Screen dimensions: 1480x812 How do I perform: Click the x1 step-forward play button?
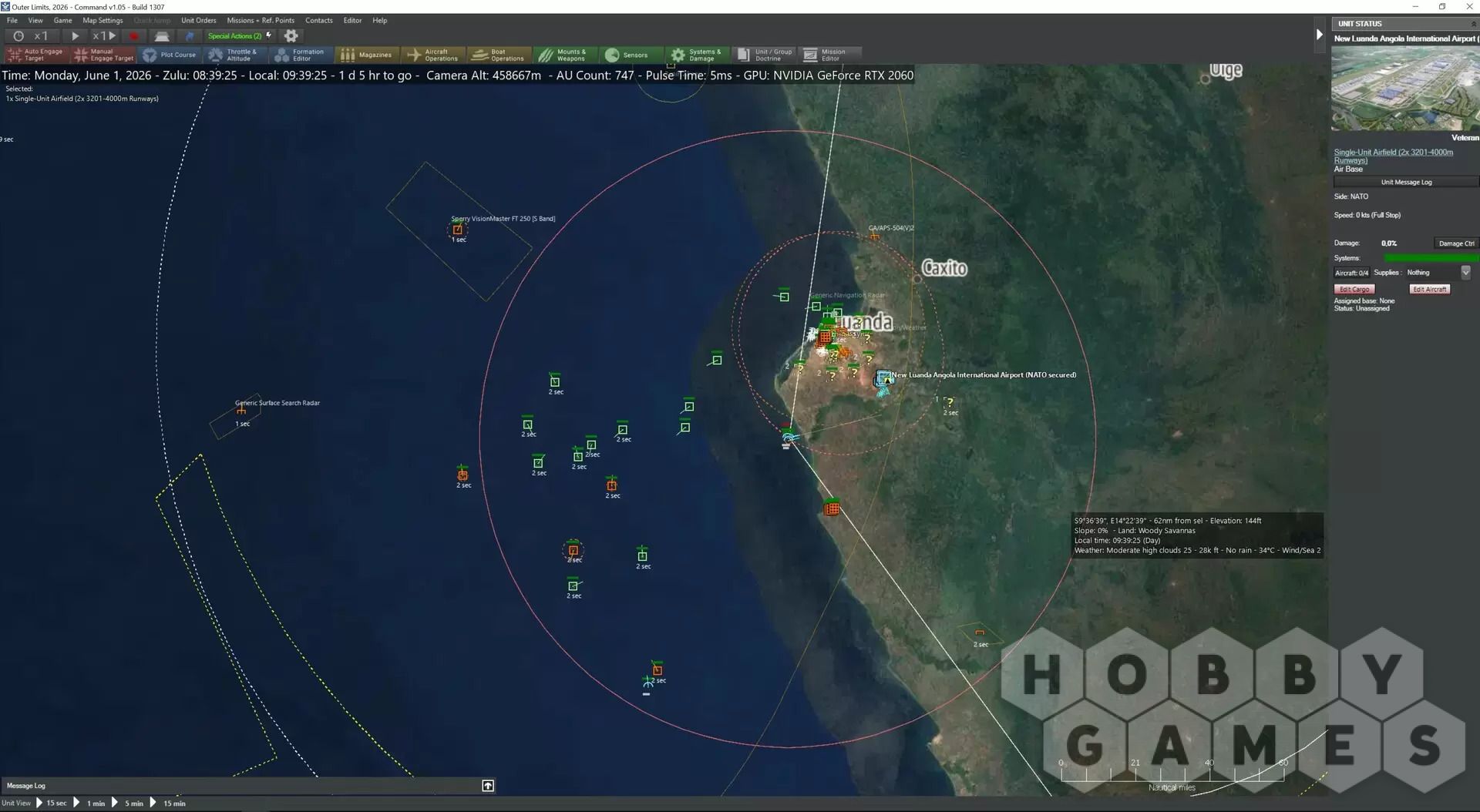point(105,36)
